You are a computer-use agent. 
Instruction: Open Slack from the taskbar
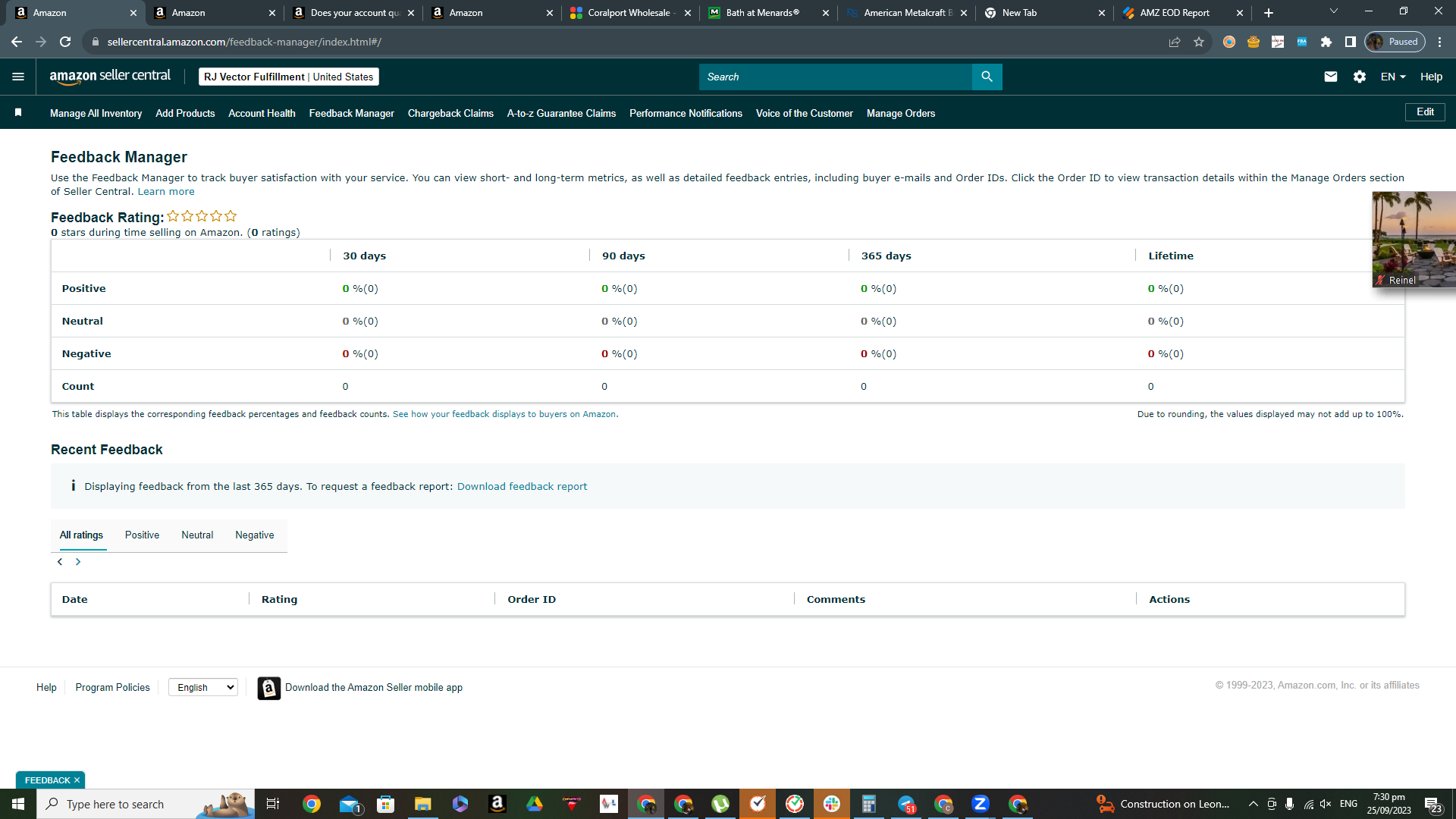click(832, 804)
